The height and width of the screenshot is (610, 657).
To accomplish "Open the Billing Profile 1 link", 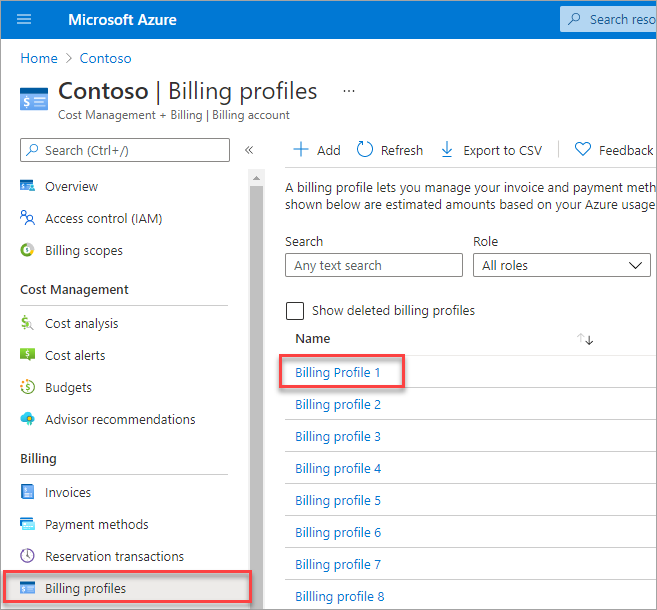I will pyautogui.click(x=338, y=372).
